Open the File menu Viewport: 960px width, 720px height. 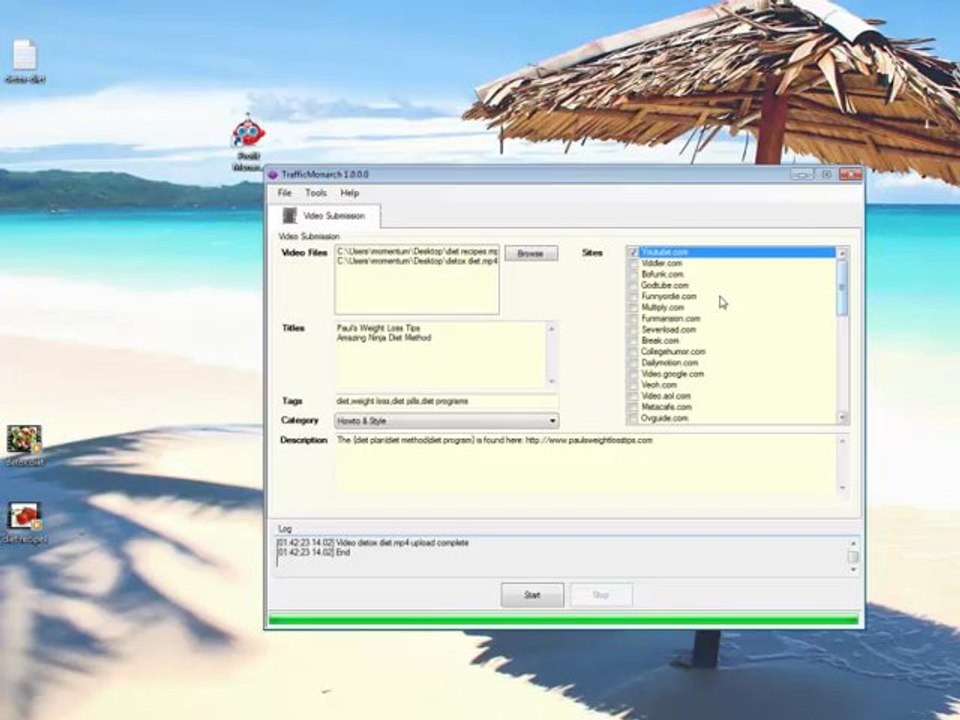[x=284, y=193]
